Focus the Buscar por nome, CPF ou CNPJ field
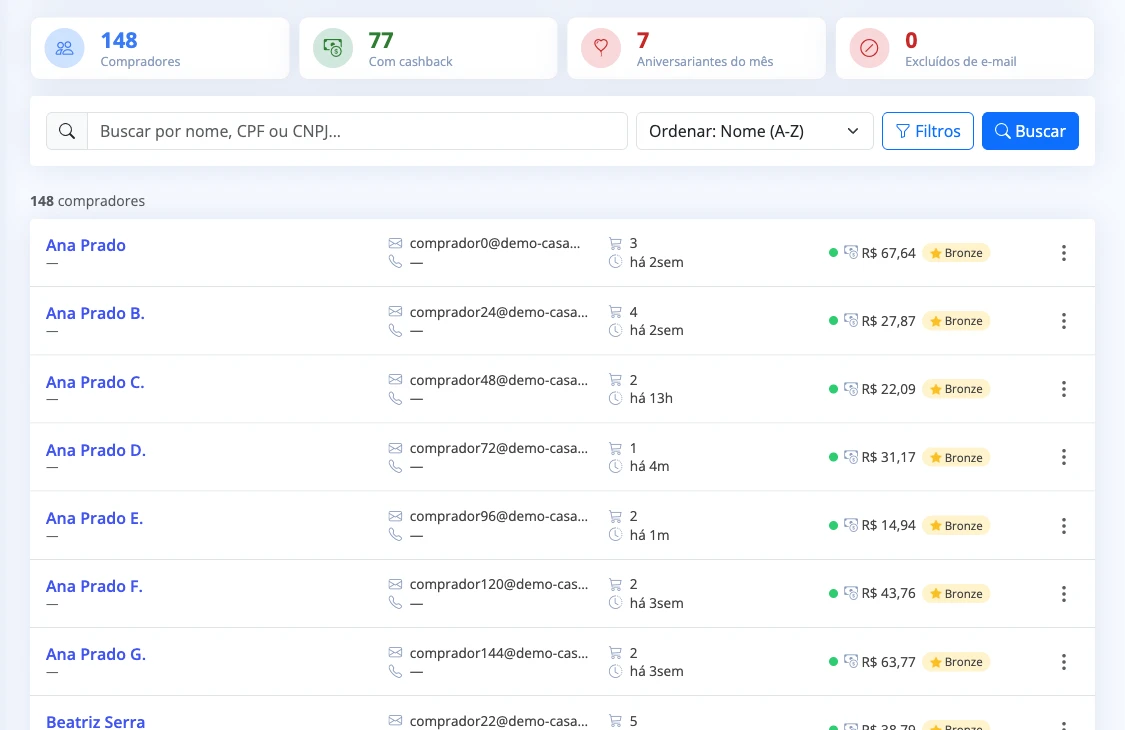Screen dimensions: 1125x730 click(357, 131)
